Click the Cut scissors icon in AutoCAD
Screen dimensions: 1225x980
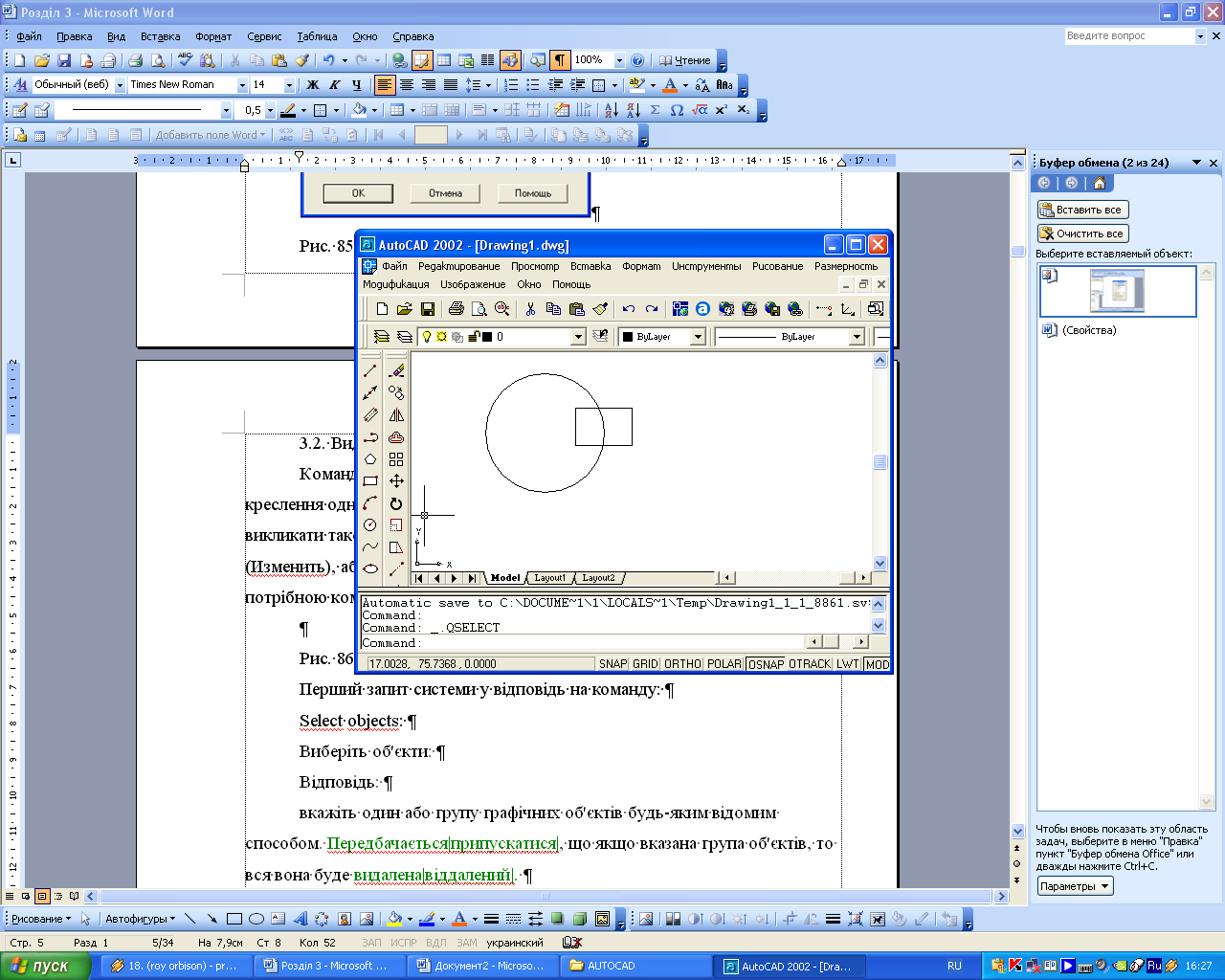click(x=529, y=309)
